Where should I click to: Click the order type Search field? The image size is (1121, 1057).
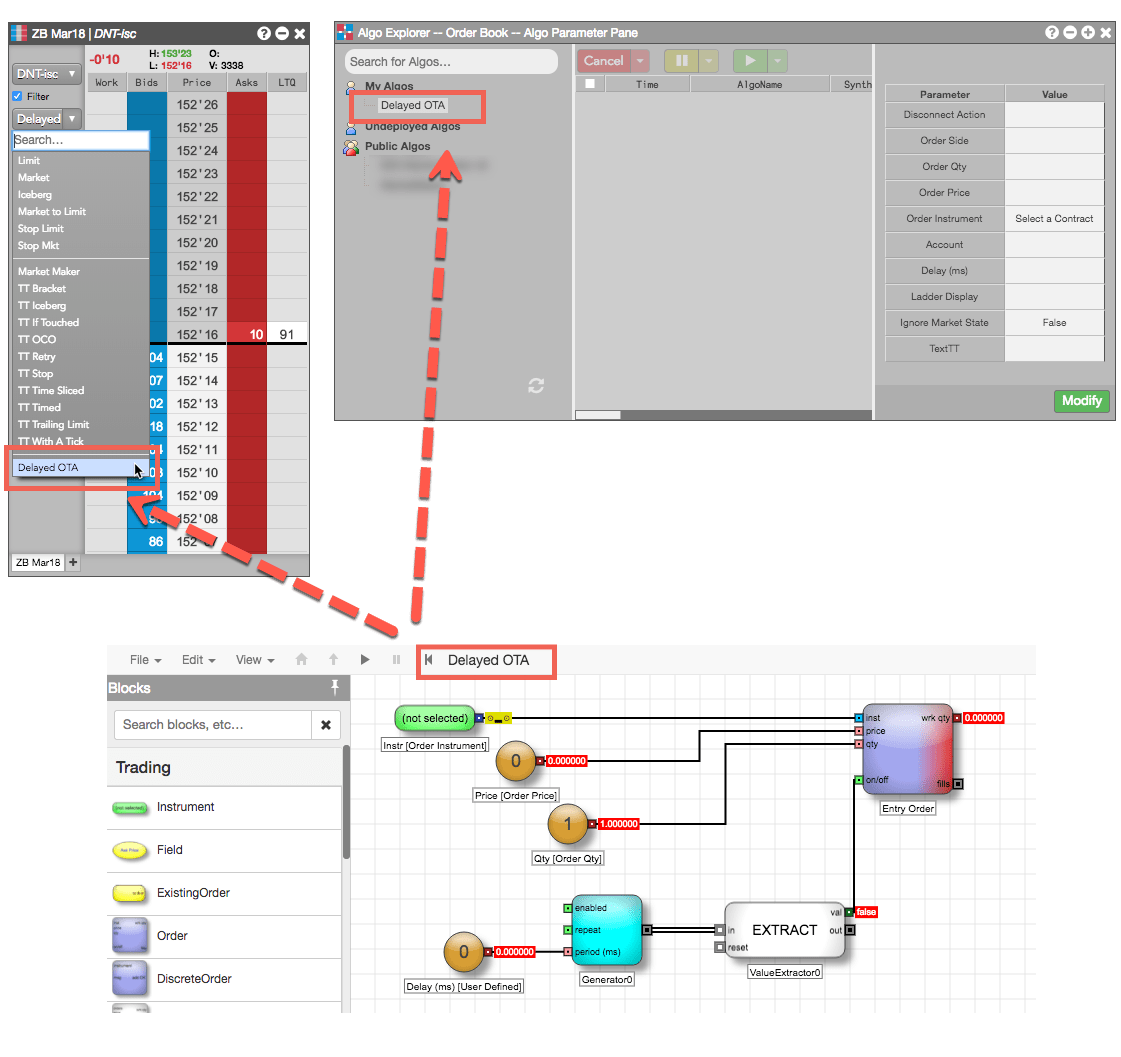[81, 140]
